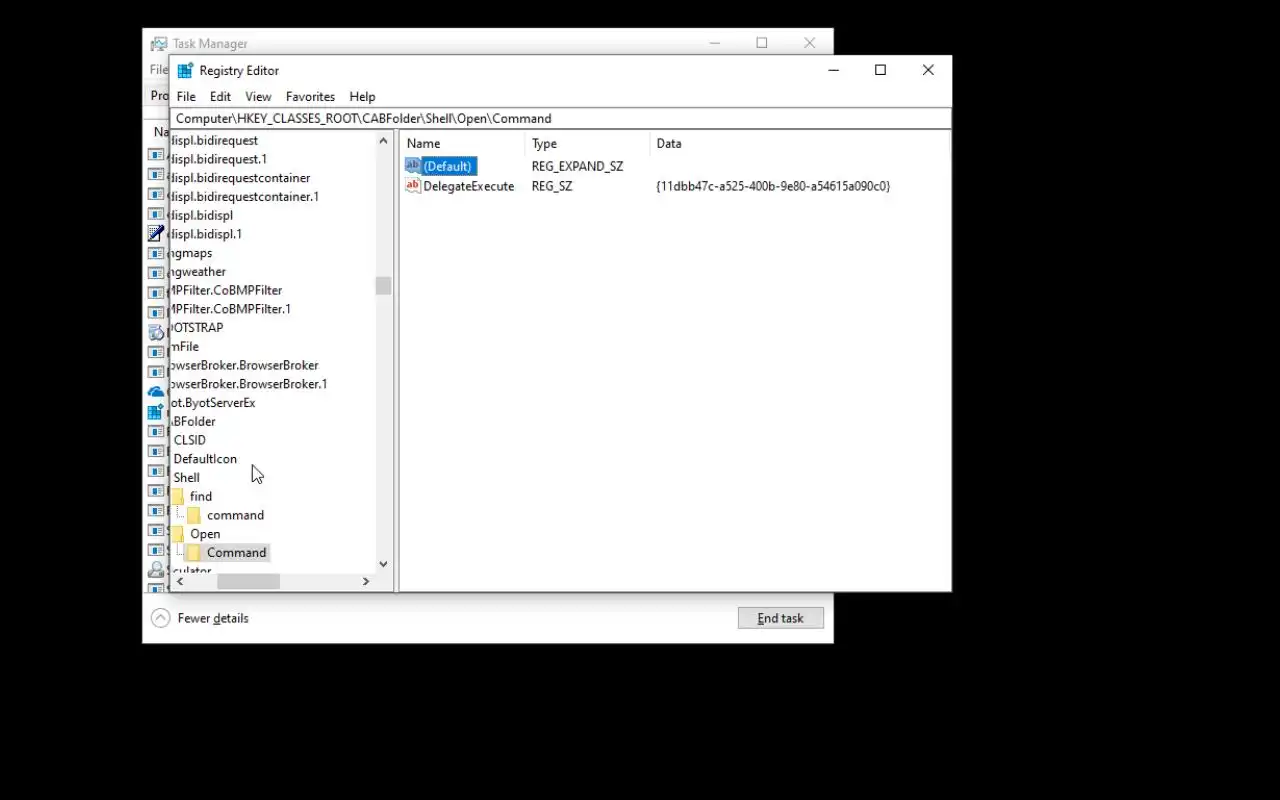Open the View menu
Screen dimensions: 1280x800
(x=258, y=97)
